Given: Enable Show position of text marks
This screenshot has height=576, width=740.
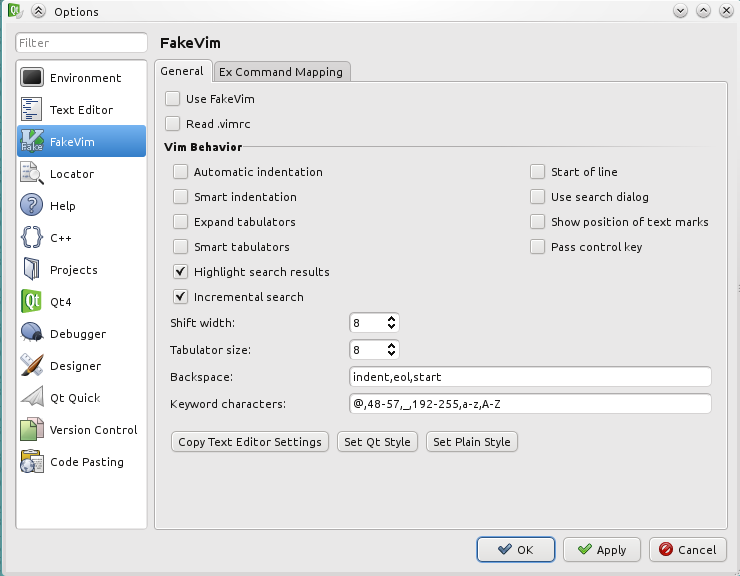Looking at the screenshot, I should (x=538, y=222).
